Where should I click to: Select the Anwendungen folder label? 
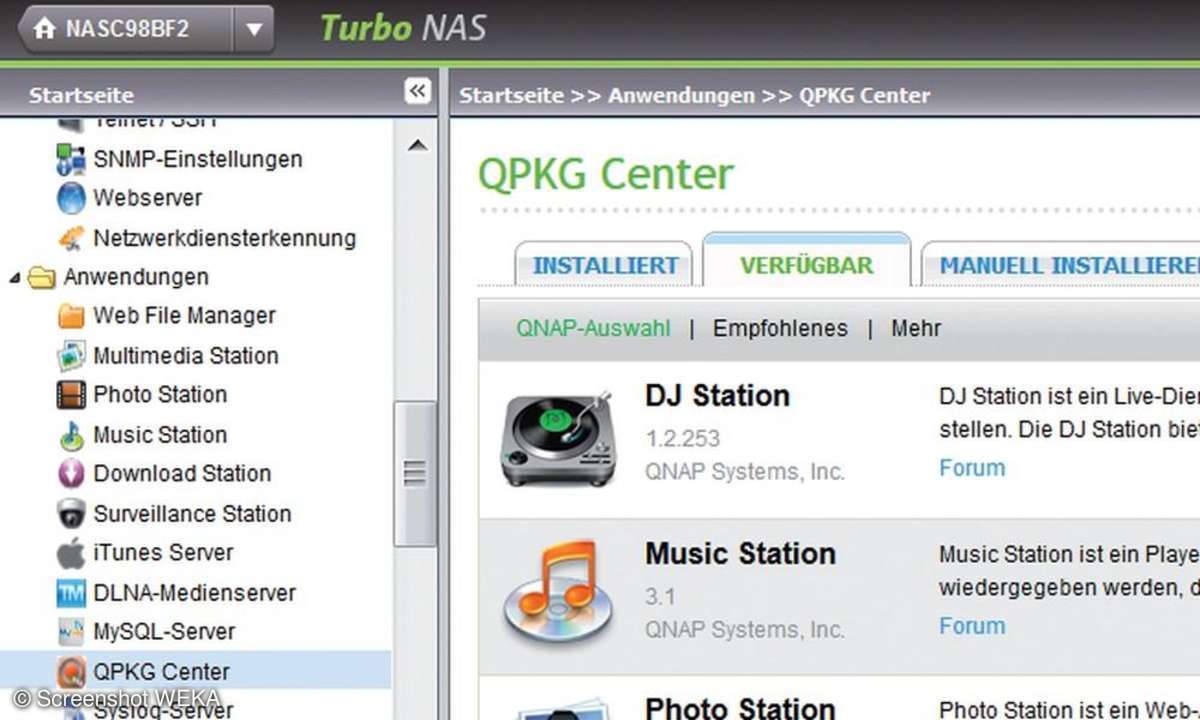click(136, 277)
